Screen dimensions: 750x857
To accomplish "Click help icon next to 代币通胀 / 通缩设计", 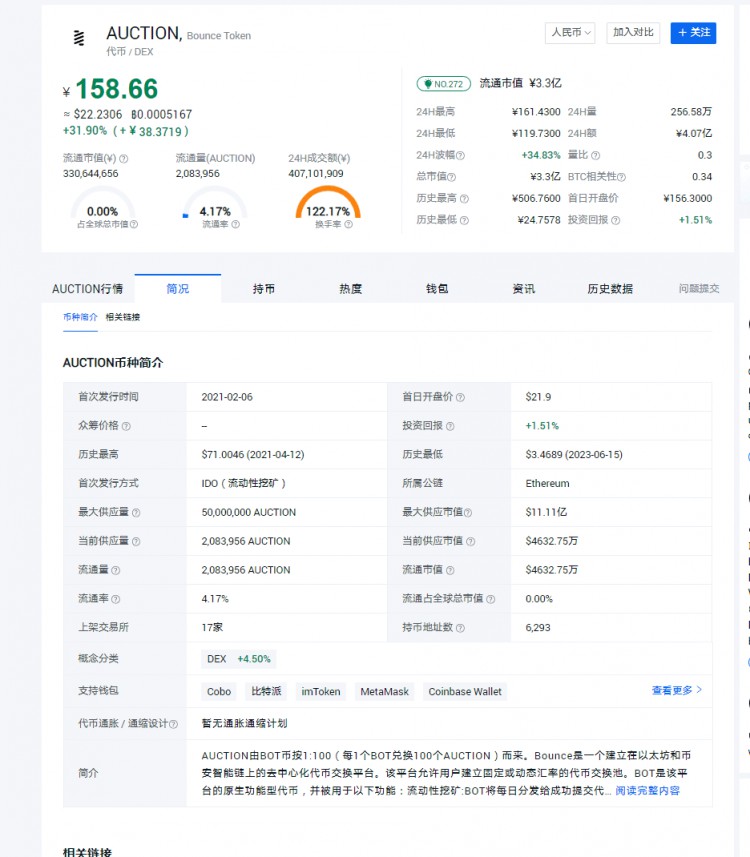I will coord(173,724).
